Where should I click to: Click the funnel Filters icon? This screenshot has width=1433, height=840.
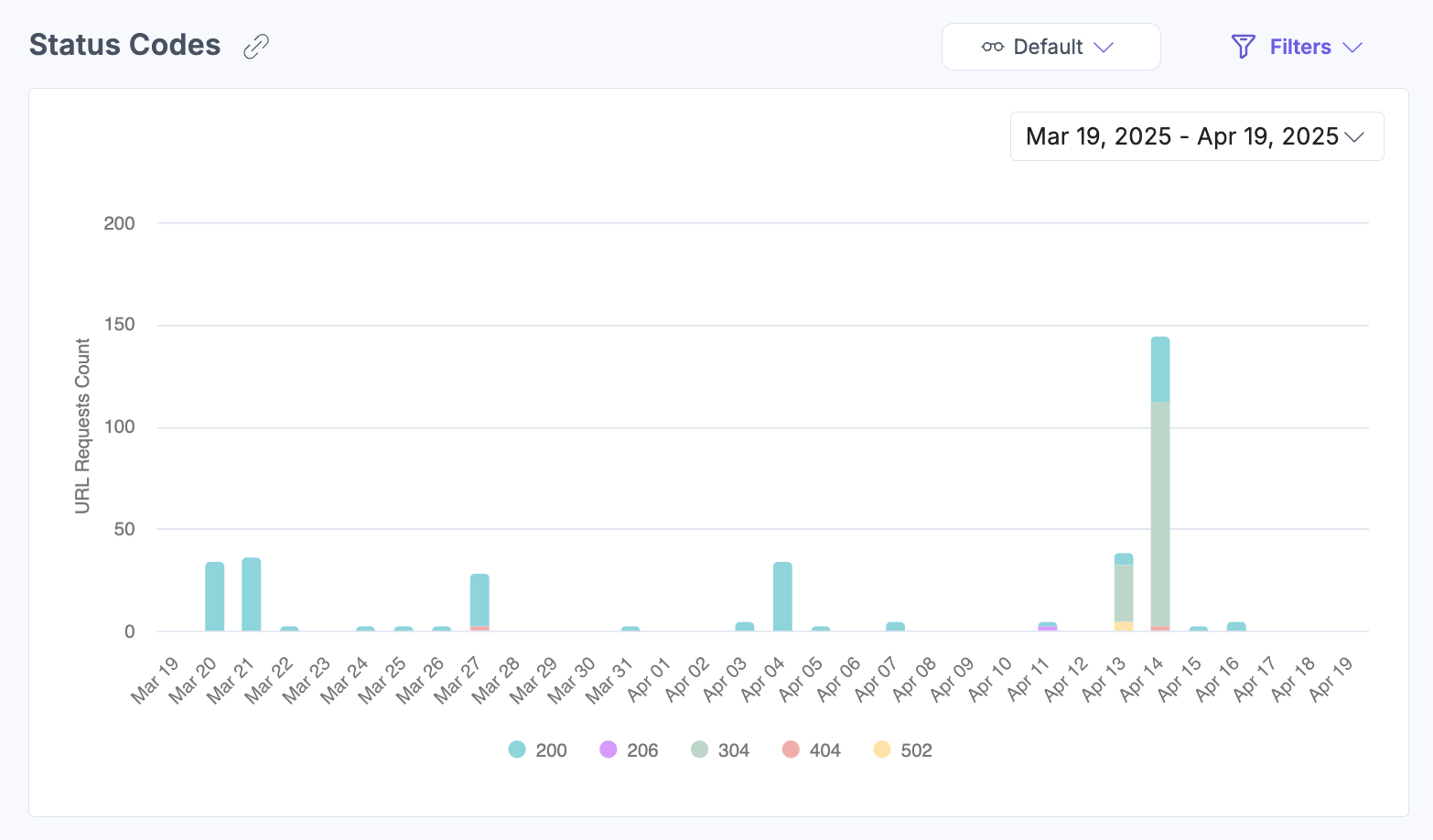coord(1243,46)
